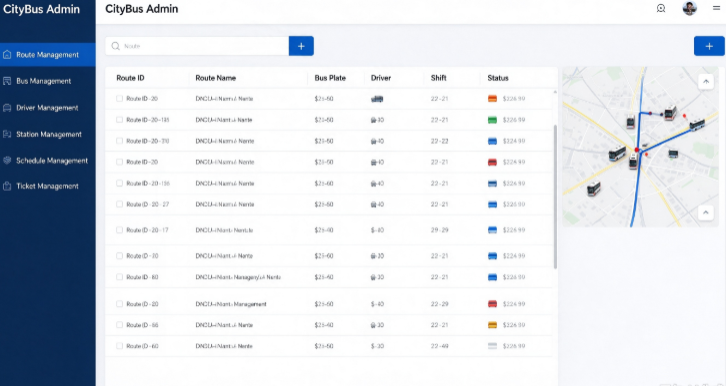The height and width of the screenshot is (386, 726).
Task: Tick the checkbox for Route ID-20-17
Action: tap(119, 230)
